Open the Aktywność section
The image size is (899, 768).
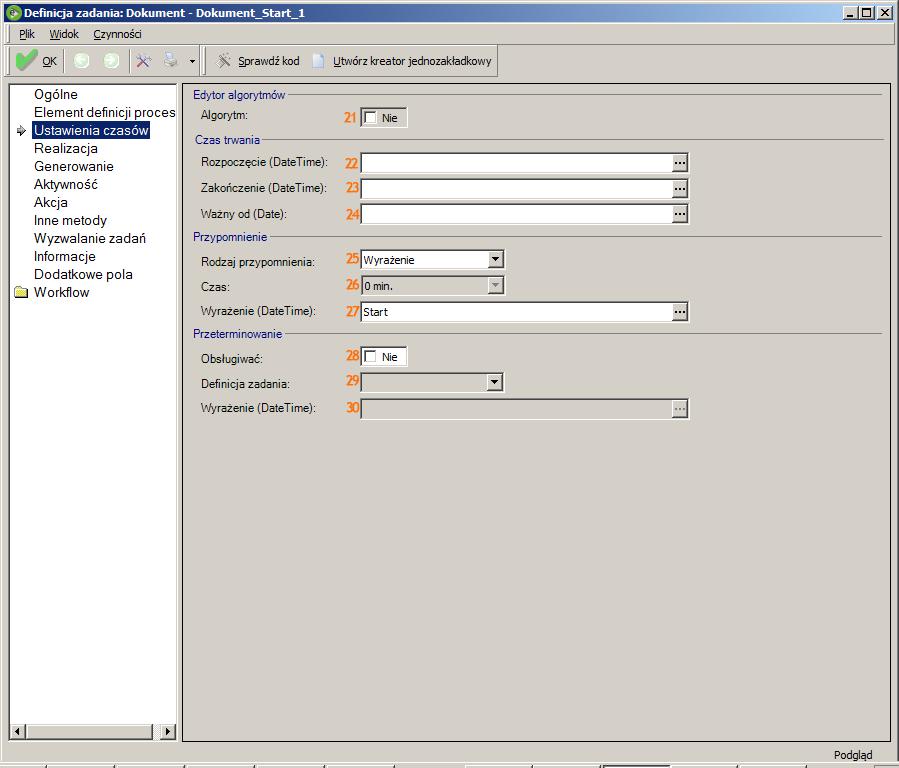point(65,185)
